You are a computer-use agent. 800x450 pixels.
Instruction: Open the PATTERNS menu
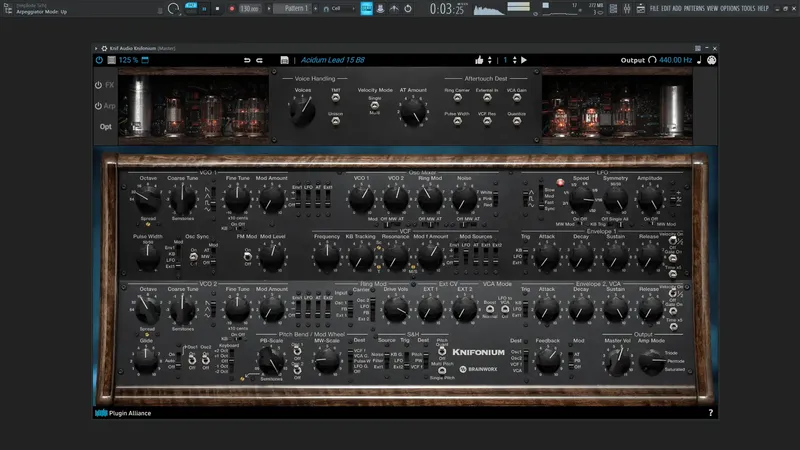click(x=694, y=9)
